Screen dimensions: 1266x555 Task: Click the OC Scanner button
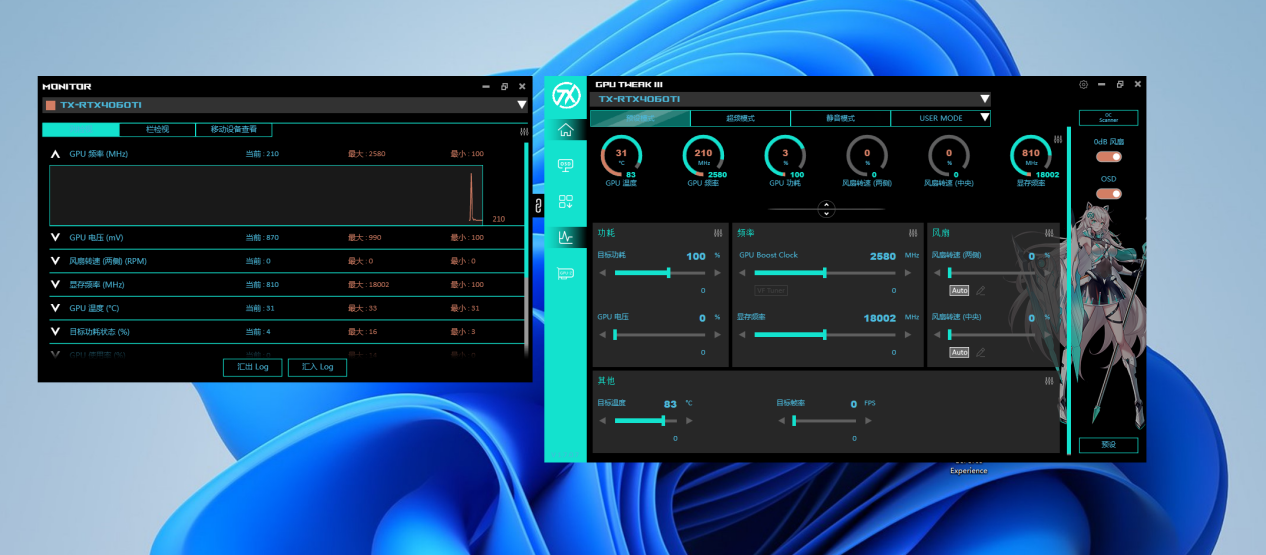pos(1108,118)
